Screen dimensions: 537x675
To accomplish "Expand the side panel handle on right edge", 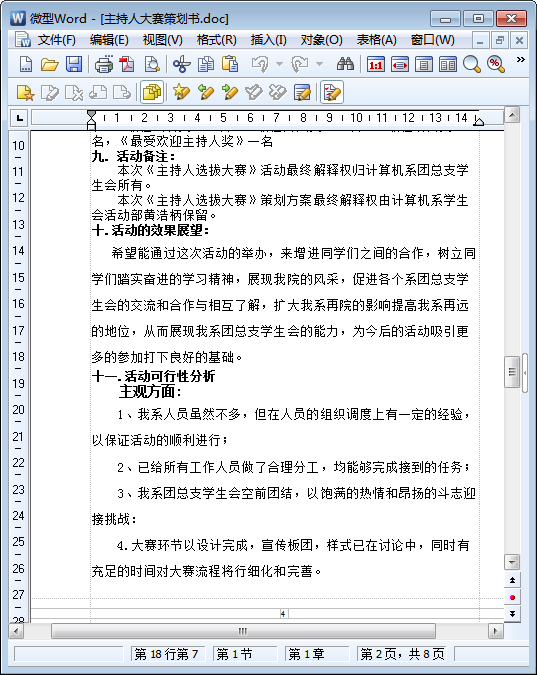I will (525, 373).
